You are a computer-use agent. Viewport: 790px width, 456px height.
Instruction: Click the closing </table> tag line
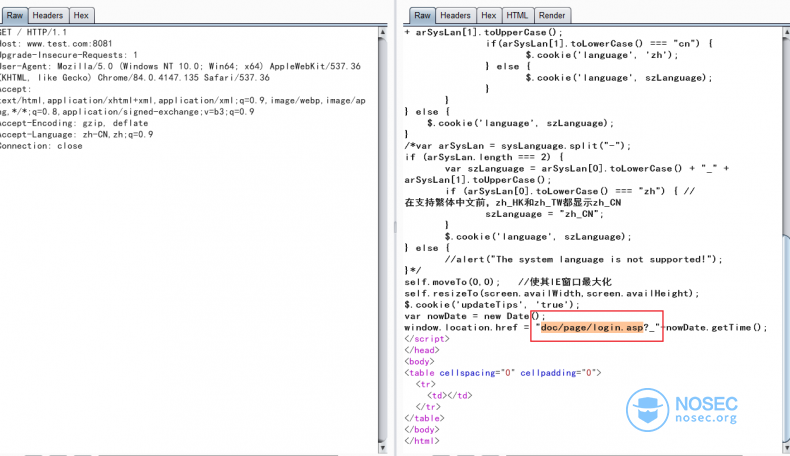424,418
